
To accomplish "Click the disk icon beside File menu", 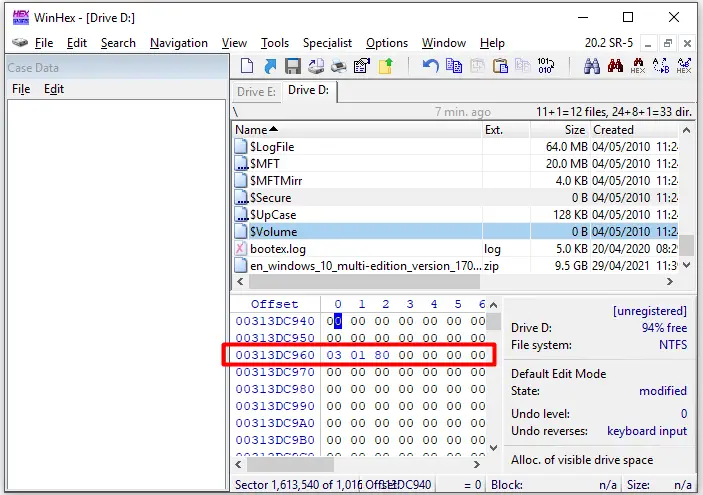I will [x=20, y=43].
